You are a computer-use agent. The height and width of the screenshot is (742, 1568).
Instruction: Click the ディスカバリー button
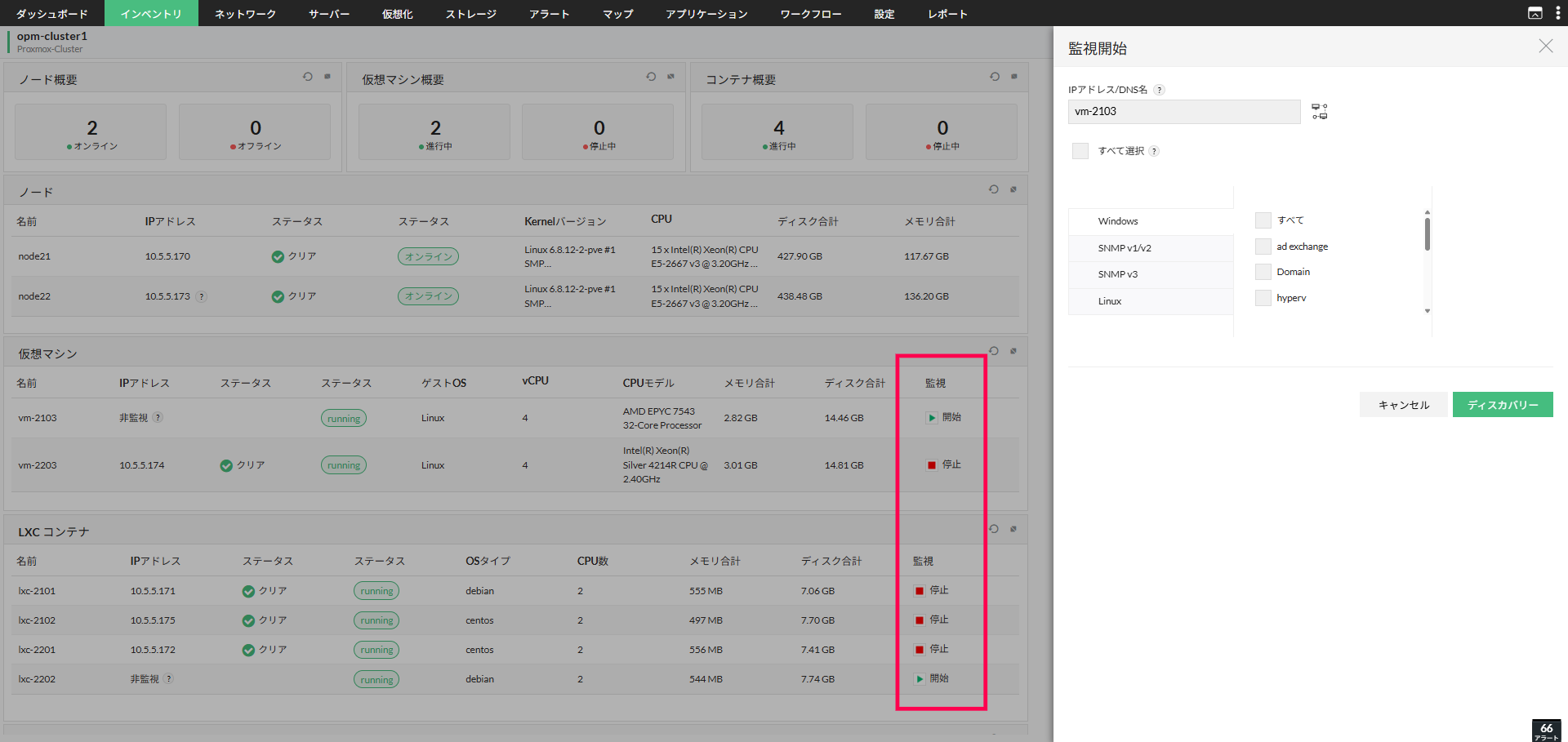pyautogui.click(x=1503, y=405)
